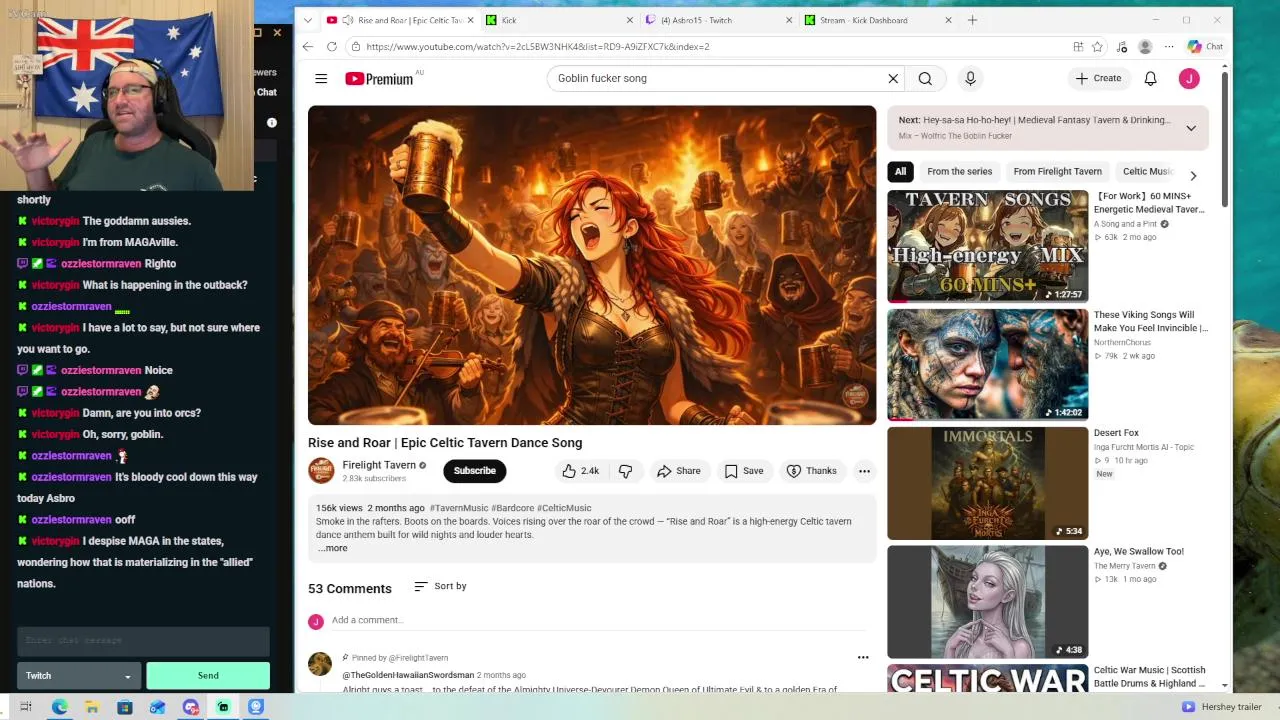Expand the Up Next playlist panel
1280x720 pixels.
(x=1191, y=128)
